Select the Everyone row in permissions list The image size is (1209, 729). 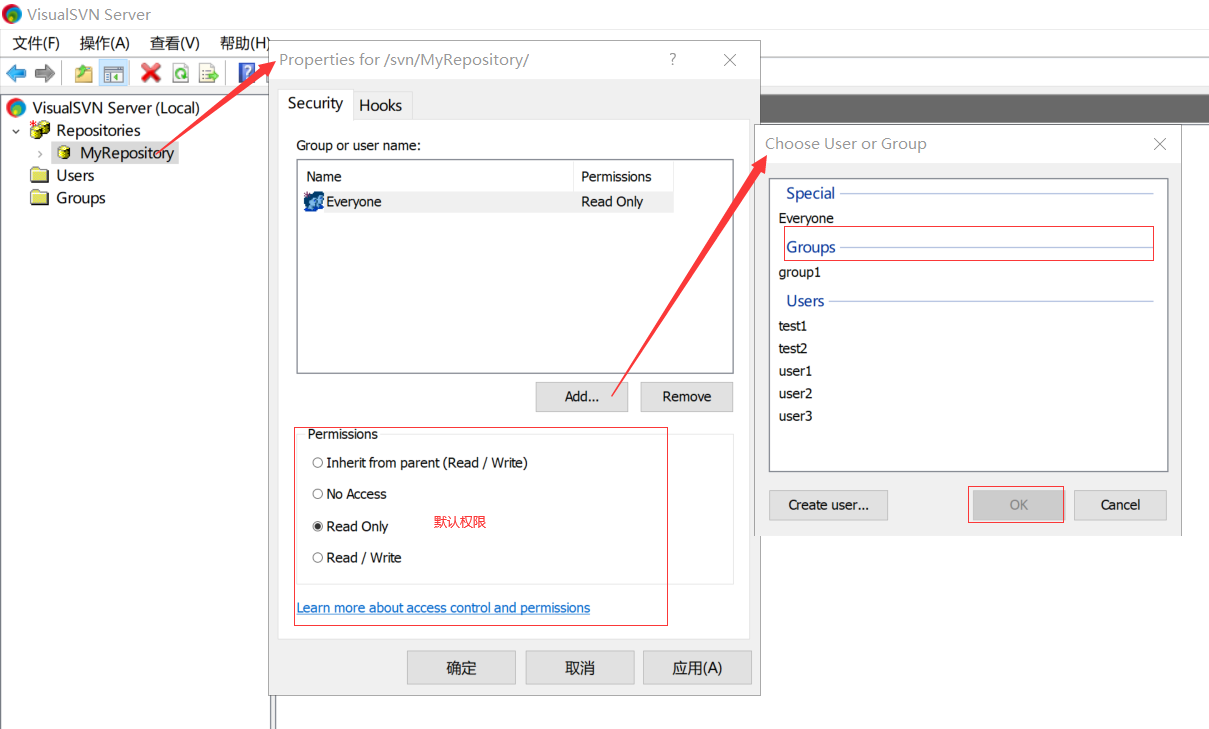click(x=487, y=201)
